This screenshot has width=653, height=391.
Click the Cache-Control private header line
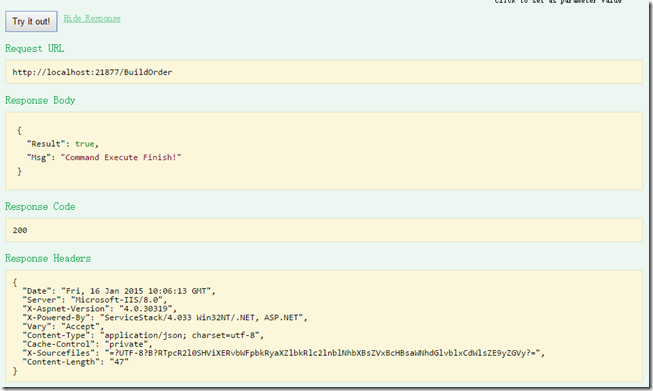pos(87,344)
